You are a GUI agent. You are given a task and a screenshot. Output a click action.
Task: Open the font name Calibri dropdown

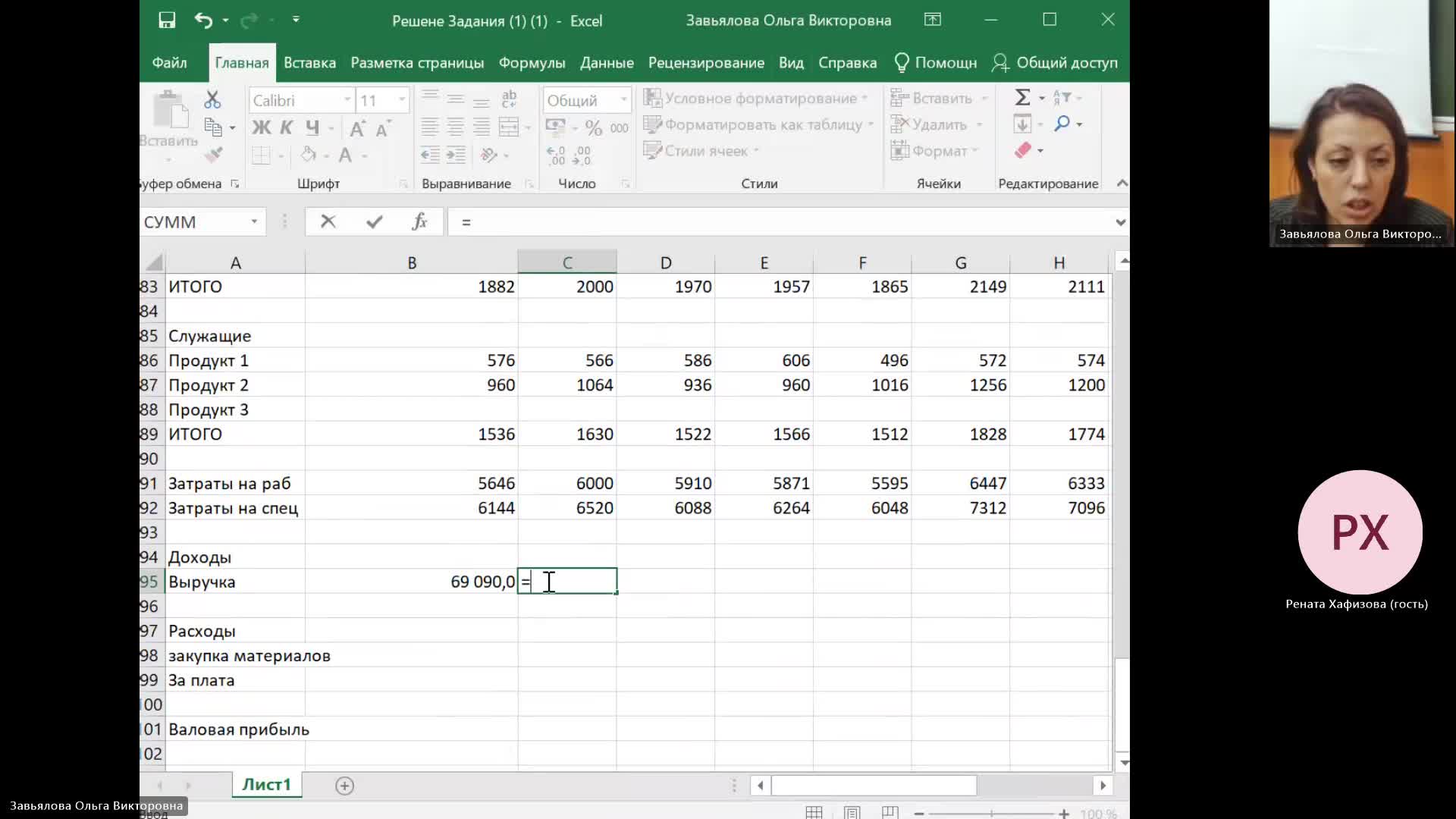coord(347,100)
